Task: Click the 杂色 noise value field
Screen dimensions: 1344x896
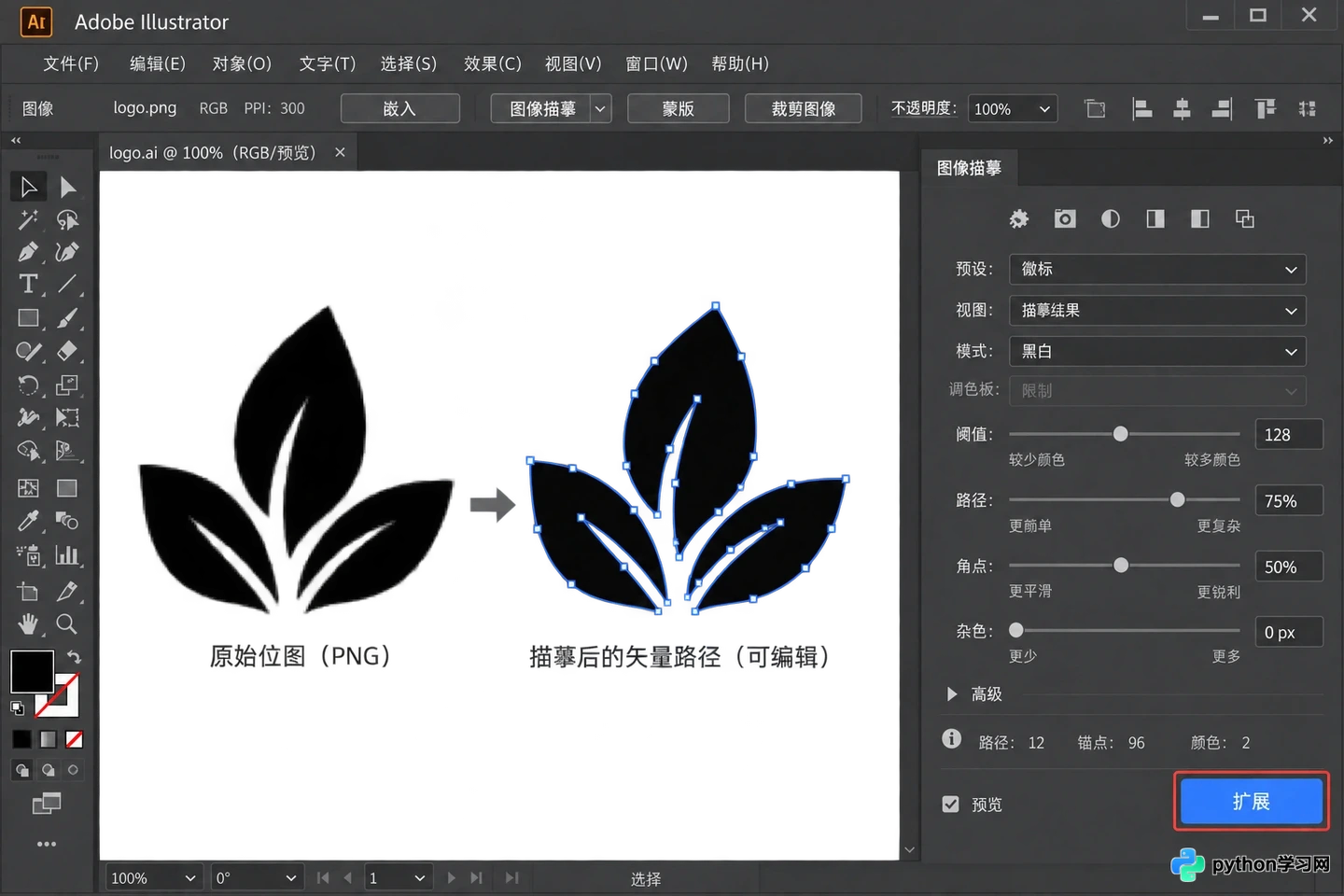Action: pyautogui.click(x=1289, y=632)
